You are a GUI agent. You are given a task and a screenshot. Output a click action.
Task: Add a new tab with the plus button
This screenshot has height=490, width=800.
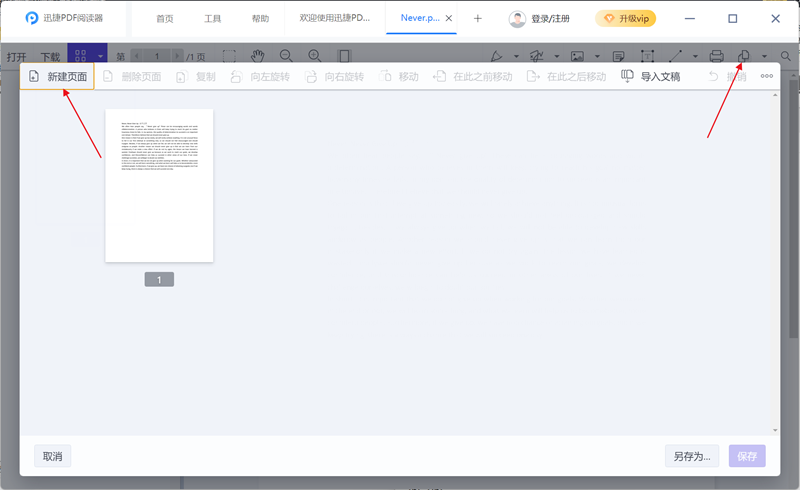478,18
